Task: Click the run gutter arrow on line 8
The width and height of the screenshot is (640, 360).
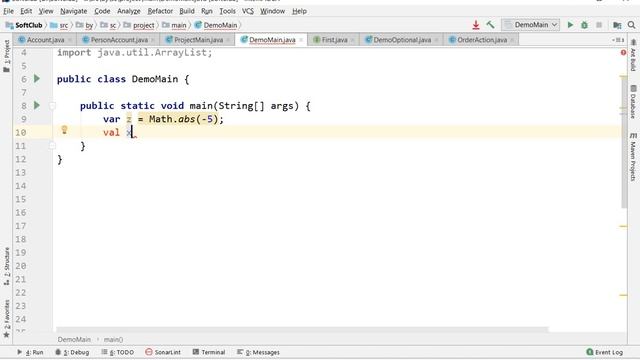Action: [x=37, y=105]
